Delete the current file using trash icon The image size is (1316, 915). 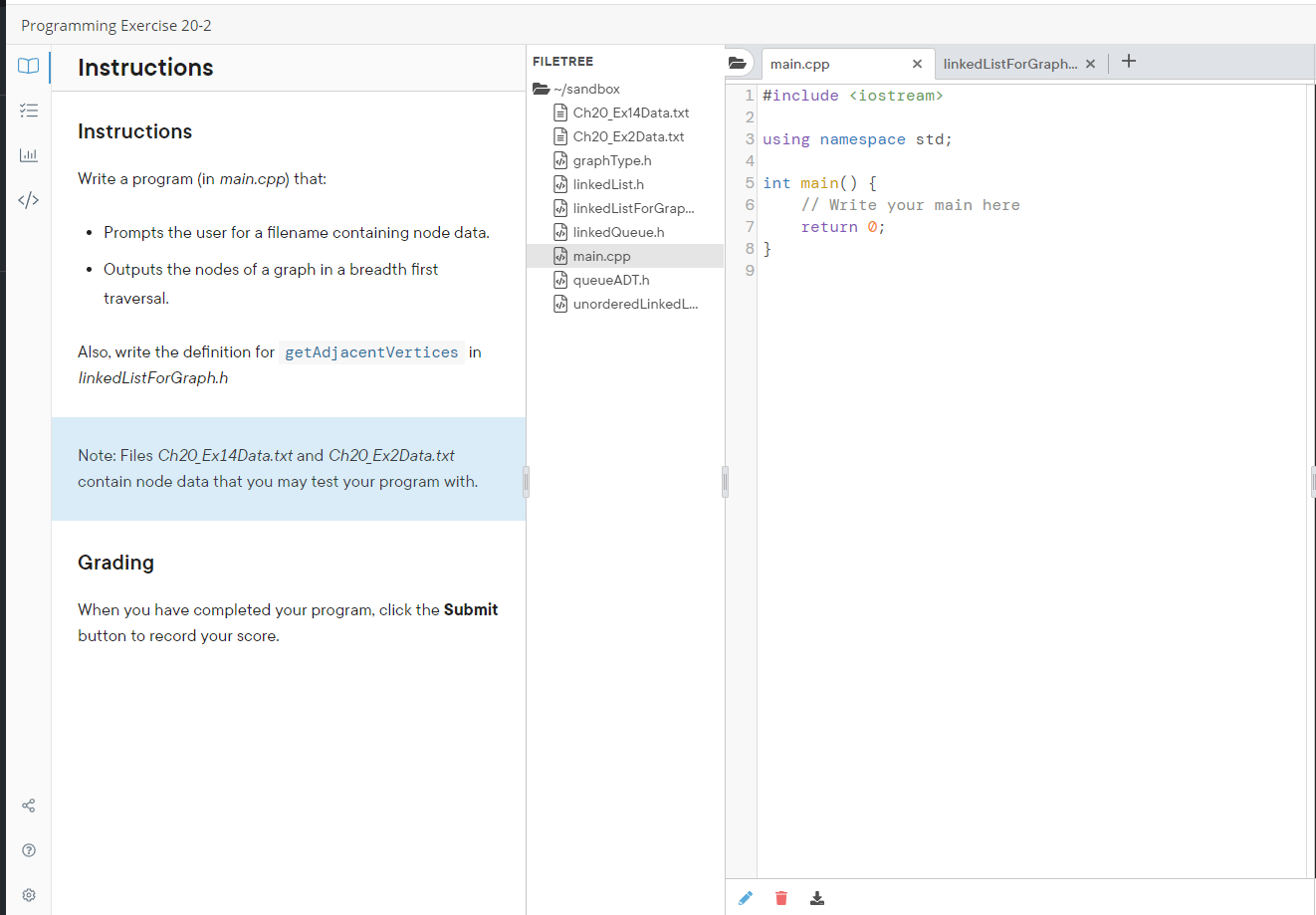(781, 897)
